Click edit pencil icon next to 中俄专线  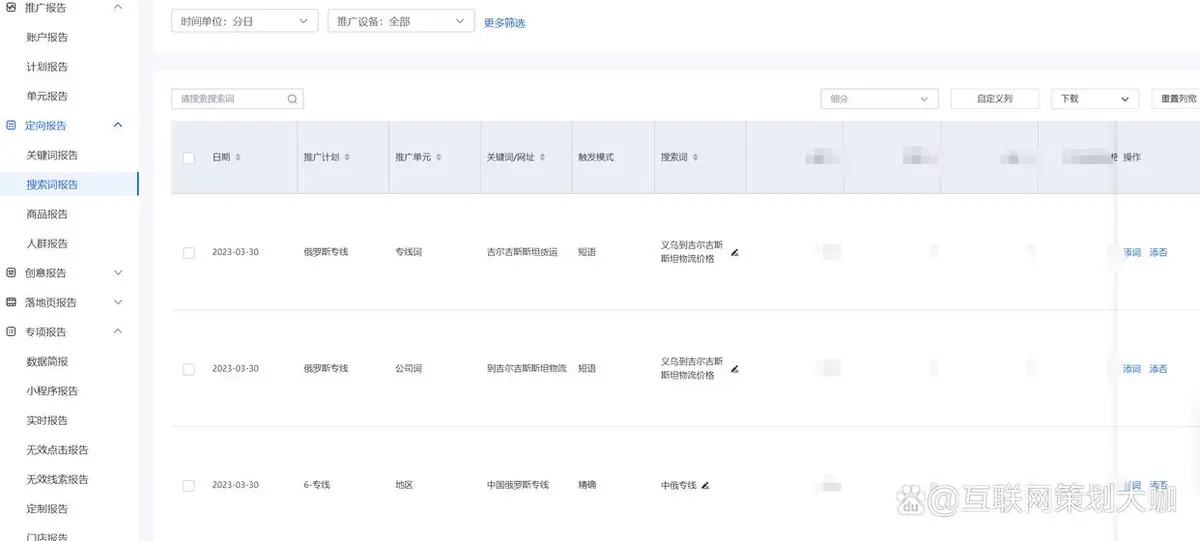coord(705,485)
